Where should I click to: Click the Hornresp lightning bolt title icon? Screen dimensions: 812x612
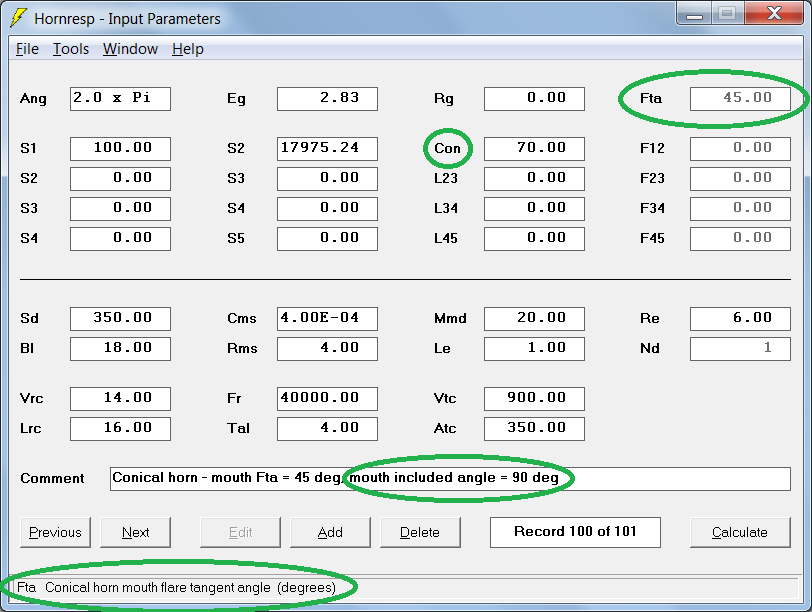coord(18,18)
